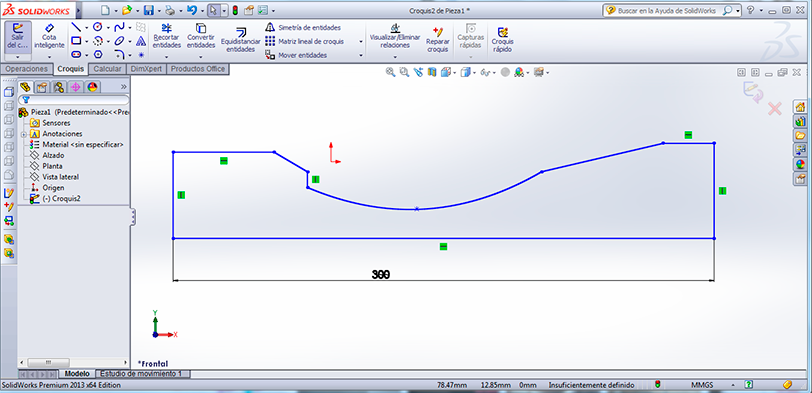812x393 pixels.
Task: Open the Rectangle tool dropdown arrow
Action: pyautogui.click(x=86, y=41)
